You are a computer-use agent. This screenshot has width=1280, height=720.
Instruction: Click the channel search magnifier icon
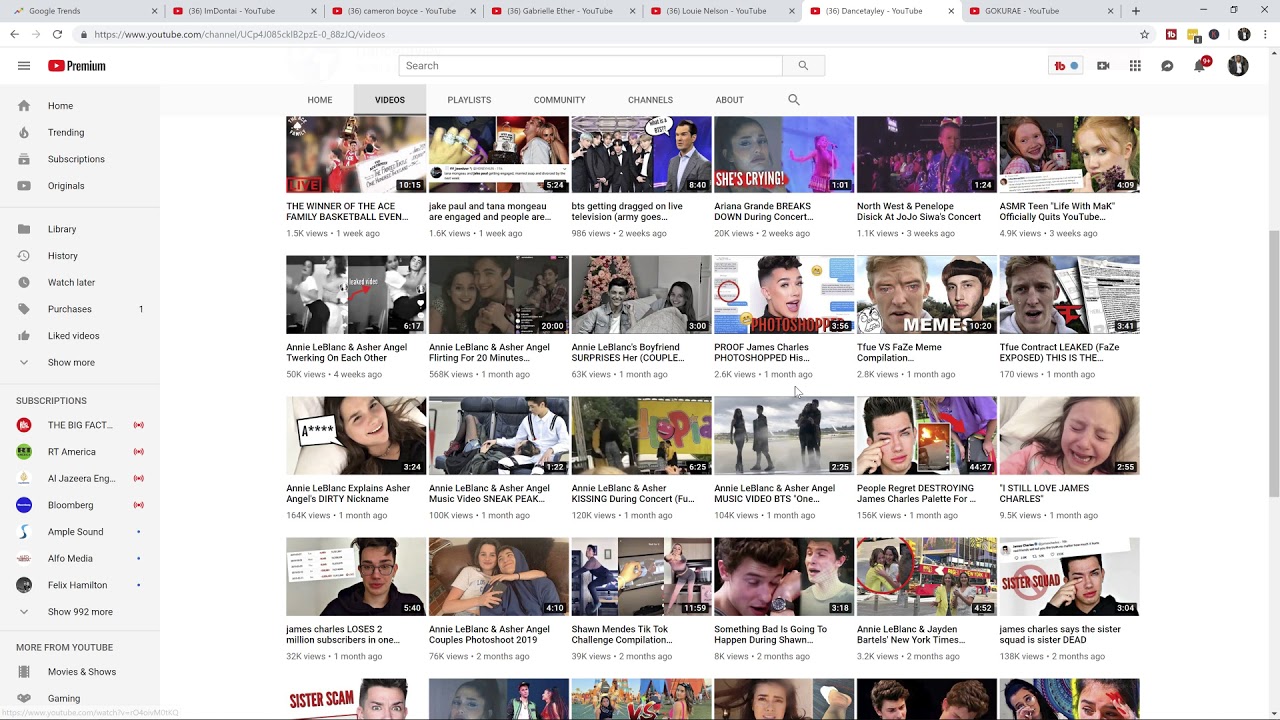(794, 100)
